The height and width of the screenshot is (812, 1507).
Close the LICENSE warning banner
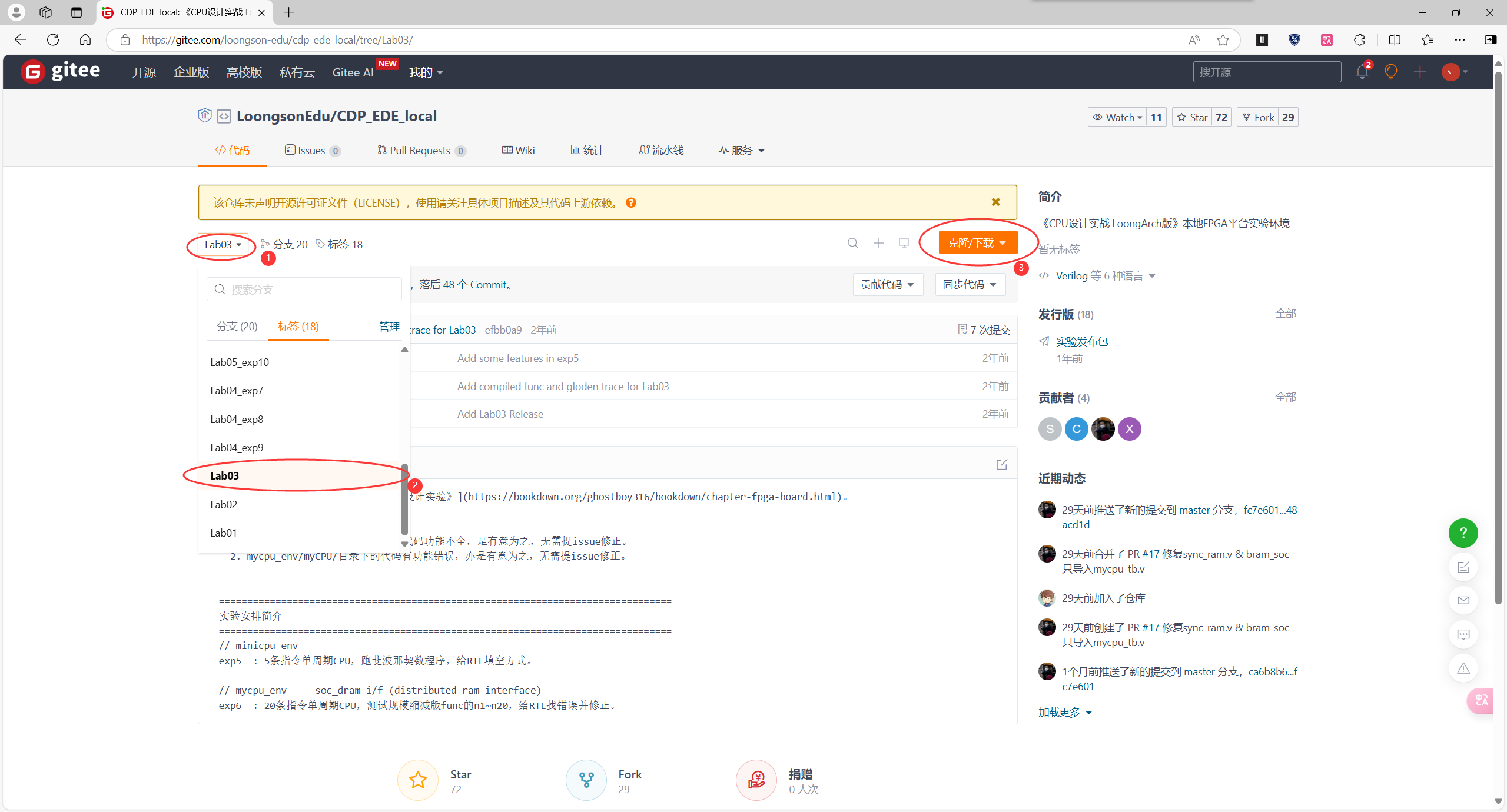point(995,202)
